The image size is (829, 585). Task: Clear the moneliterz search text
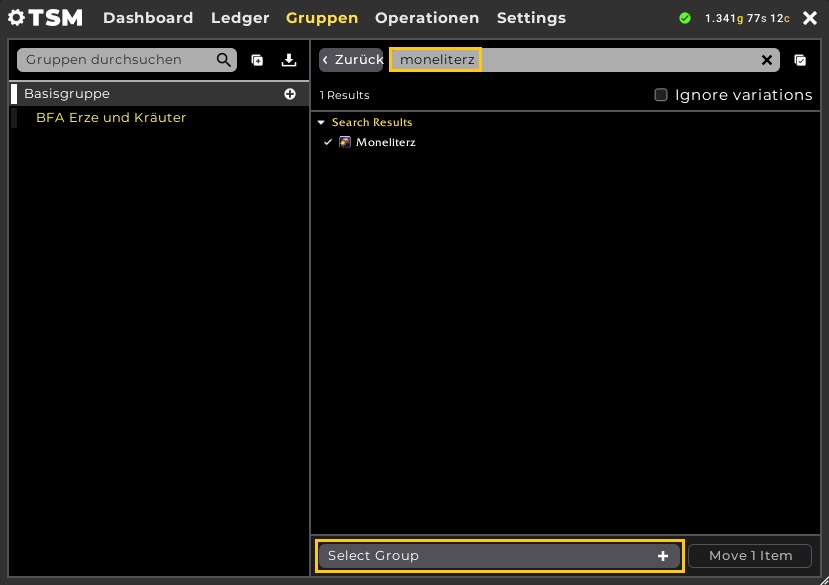[767, 60]
